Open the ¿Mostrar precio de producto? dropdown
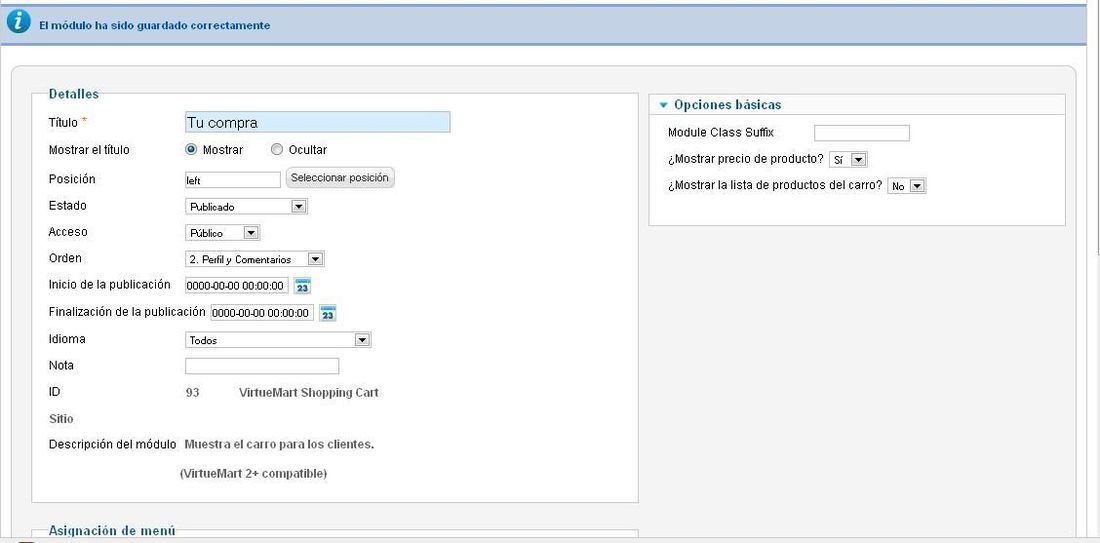The height and width of the screenshot is (543, 1100). point(848,159)
